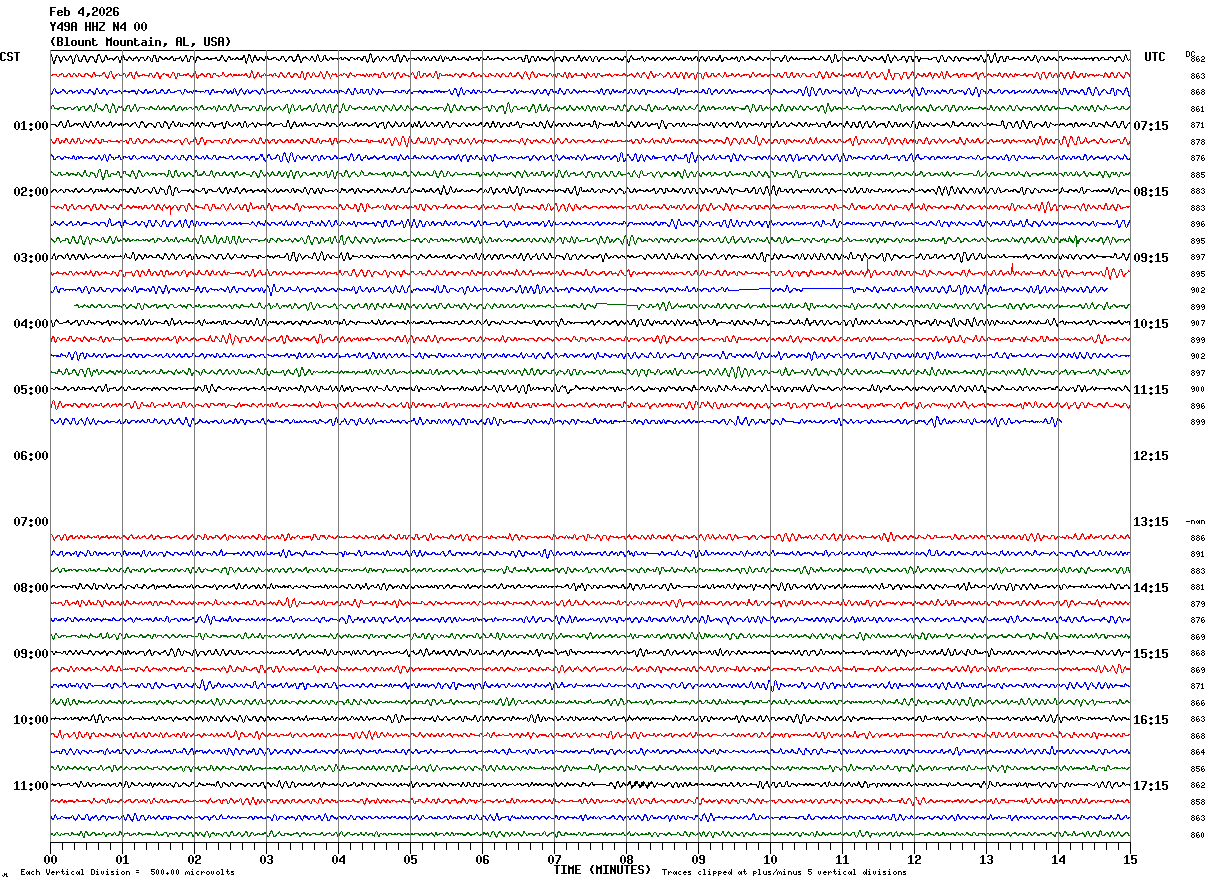1210x886 pixels.
Task: Click the "05:00" CST time label
Action: 31,390
